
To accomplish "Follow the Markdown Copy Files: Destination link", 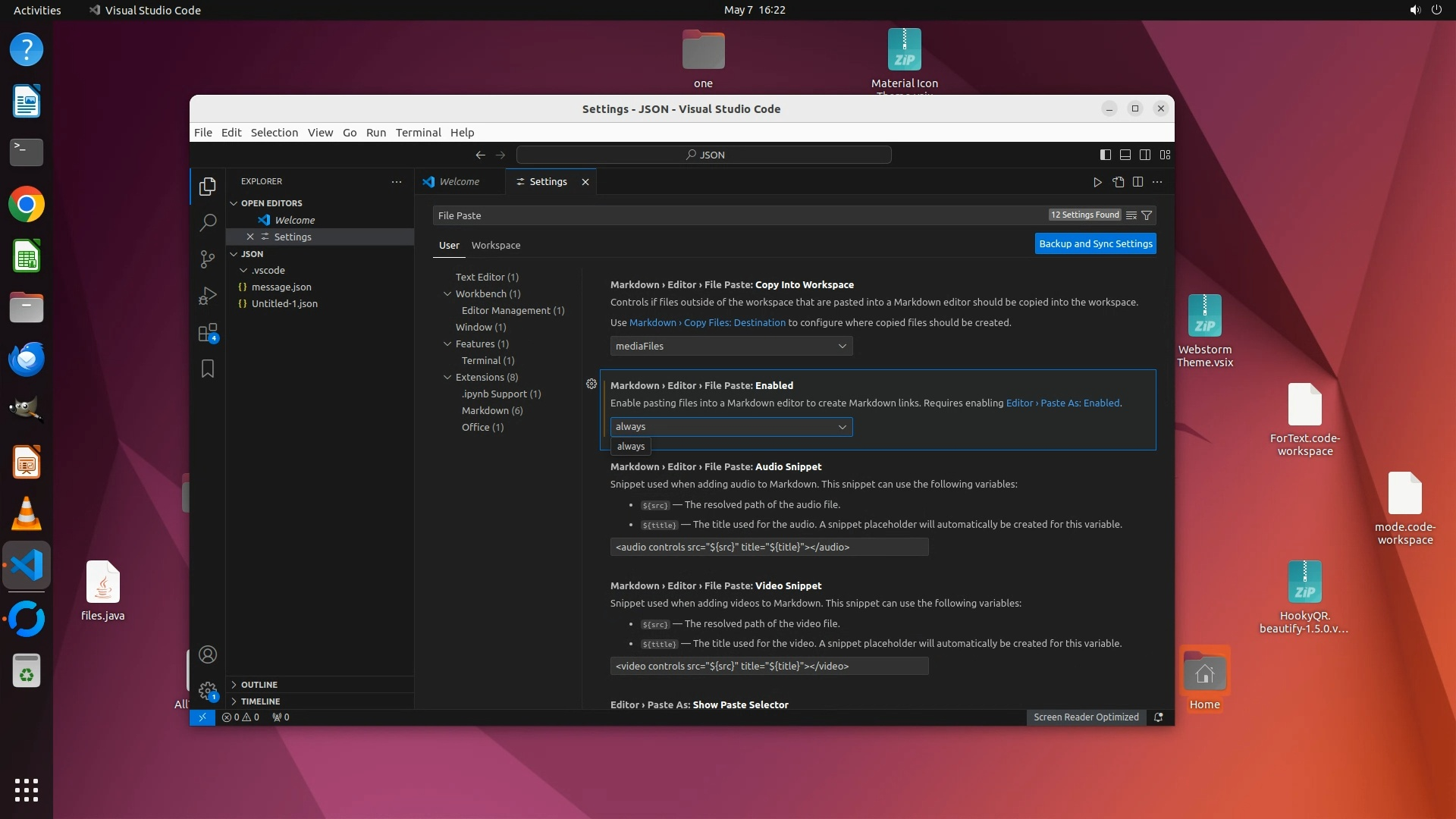I will 707,322.
